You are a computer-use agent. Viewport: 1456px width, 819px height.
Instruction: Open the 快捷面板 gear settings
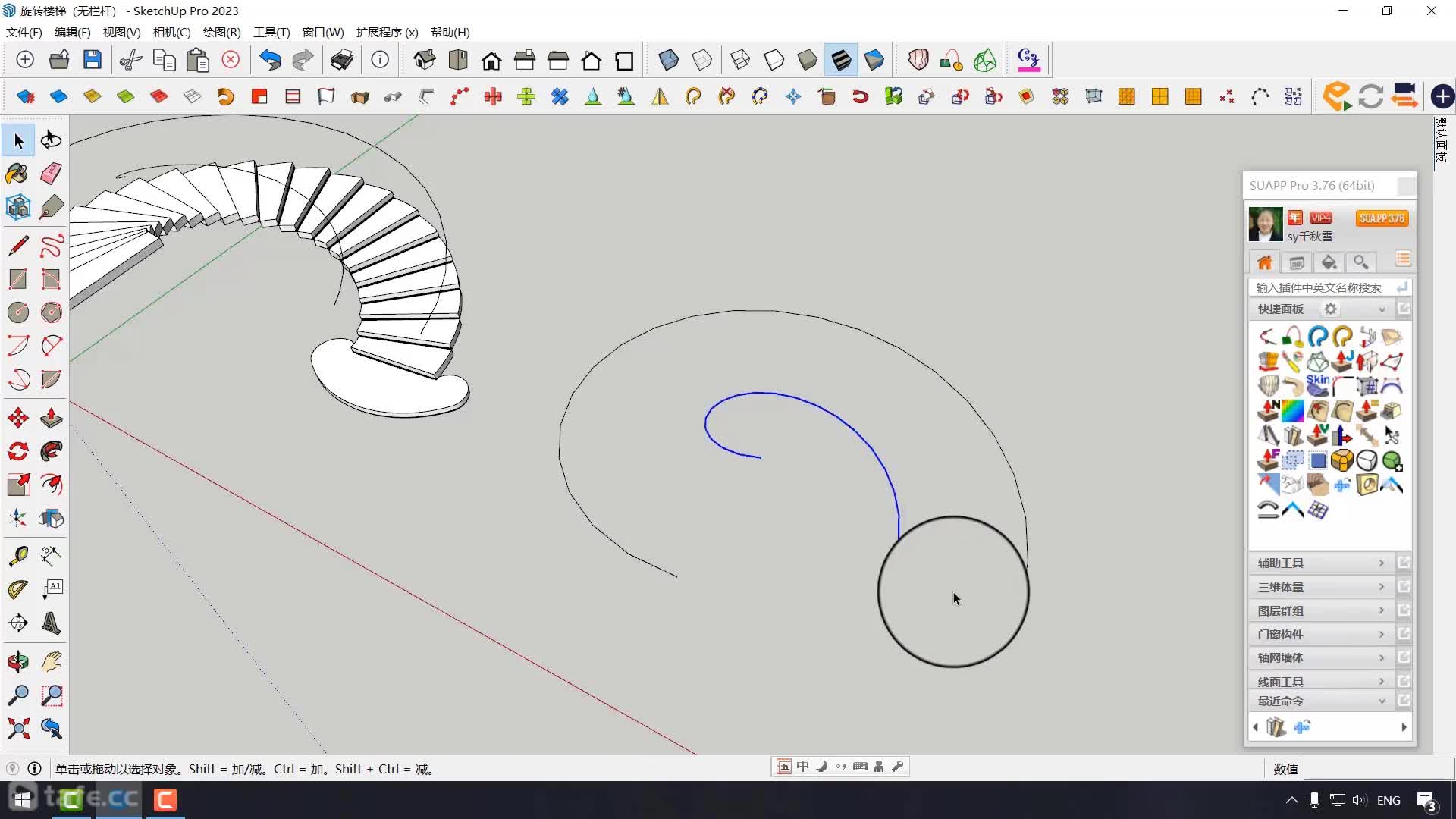click(x=1330, y=309)
